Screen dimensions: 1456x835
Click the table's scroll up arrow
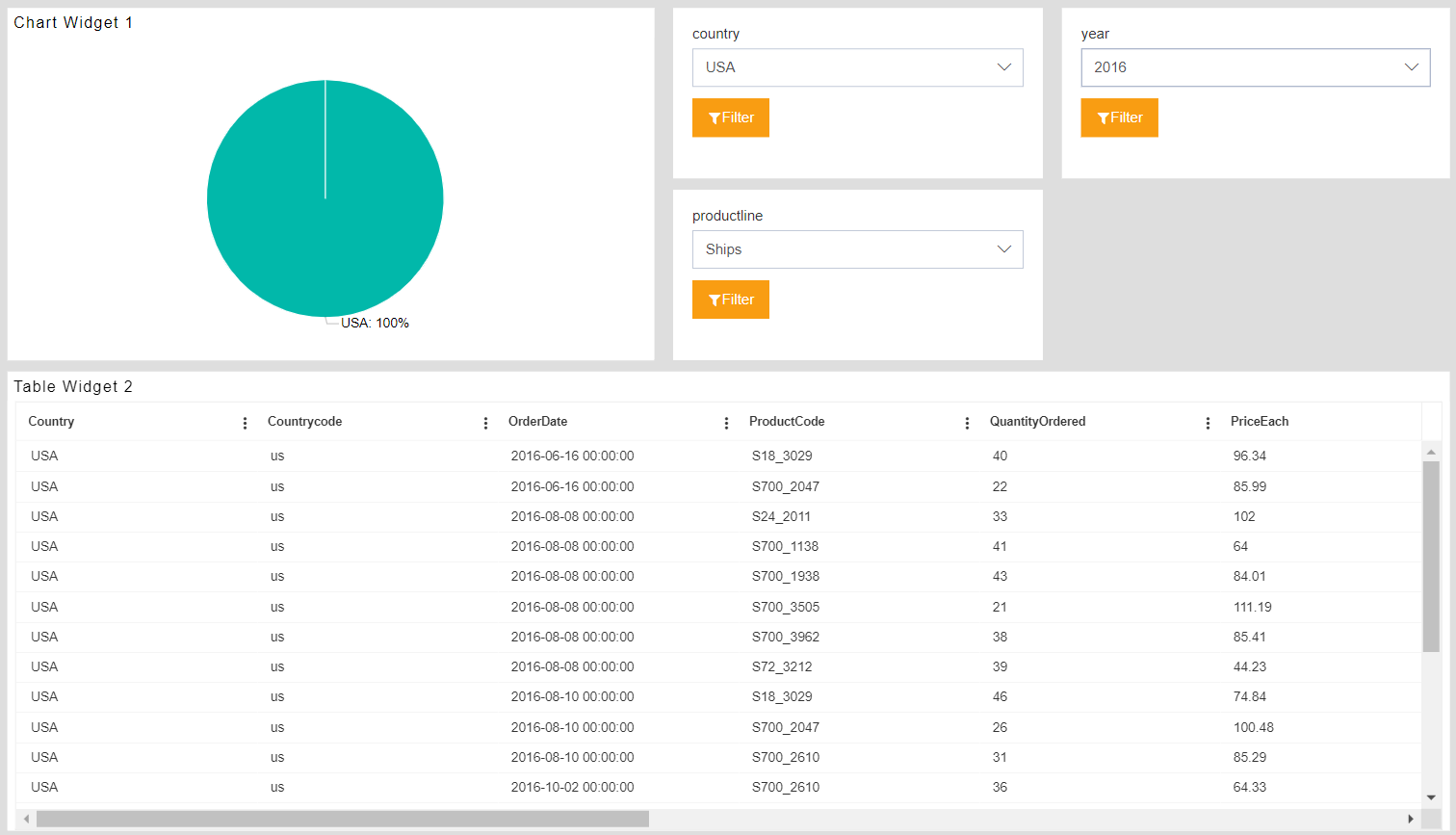1432,451
